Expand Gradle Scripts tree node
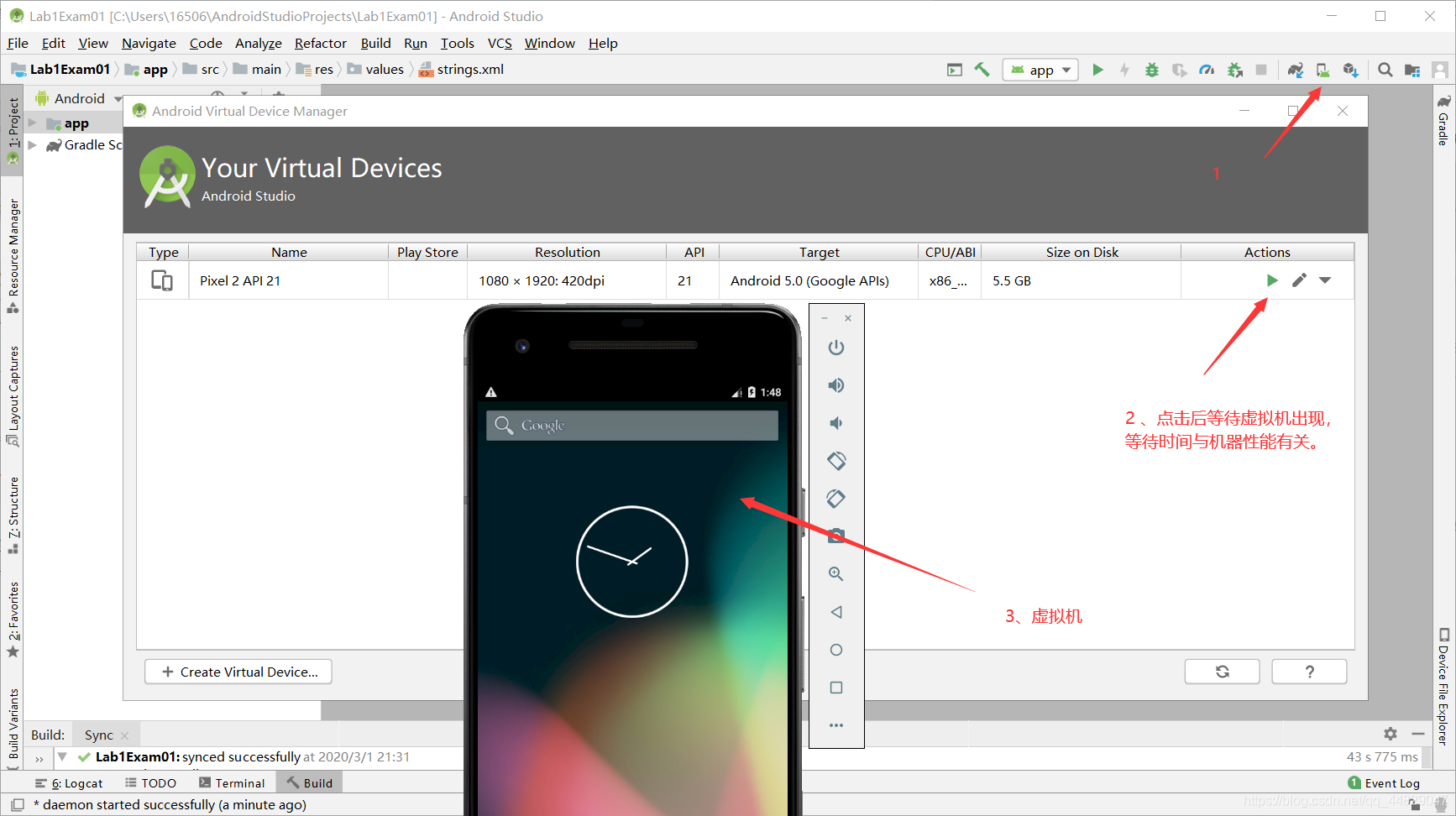The width and height of the screenshot is (1456, 816). 32,145
